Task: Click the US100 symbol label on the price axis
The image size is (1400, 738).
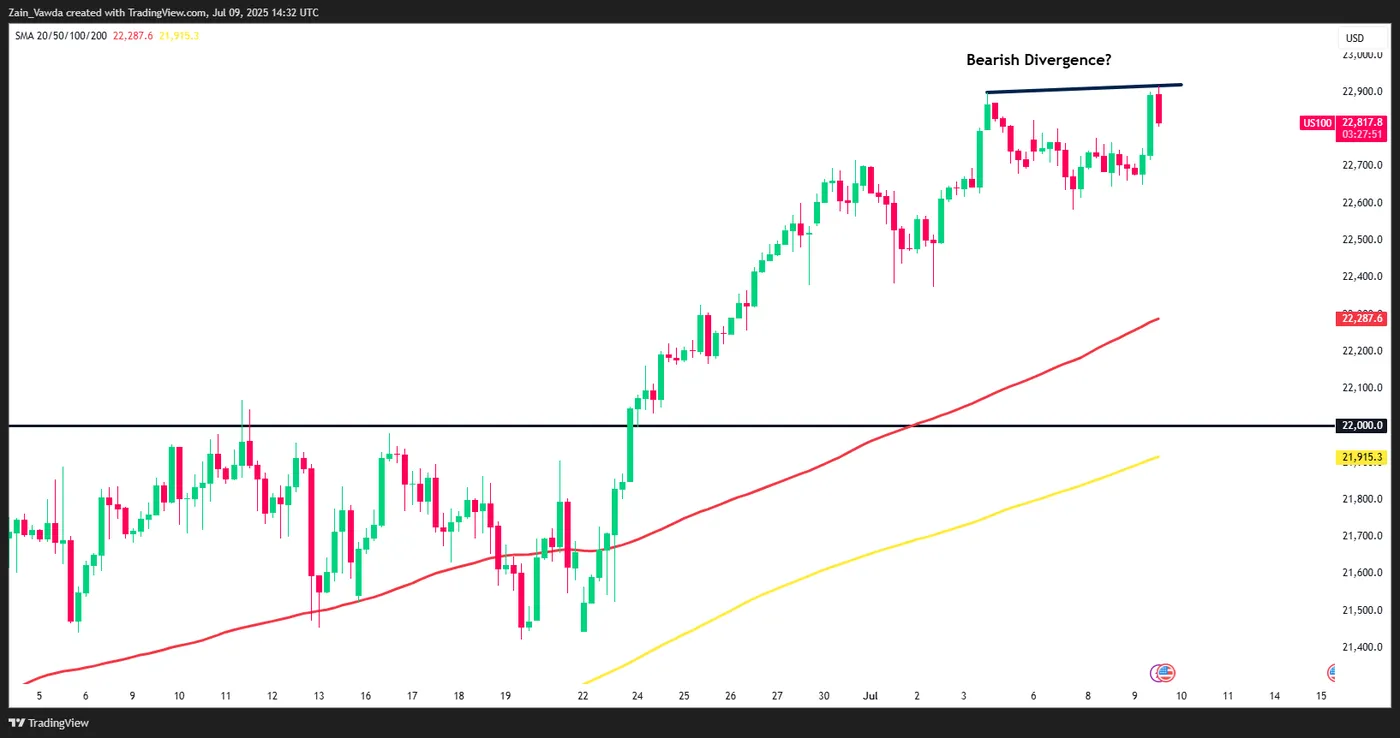Action: [1316, 123]
